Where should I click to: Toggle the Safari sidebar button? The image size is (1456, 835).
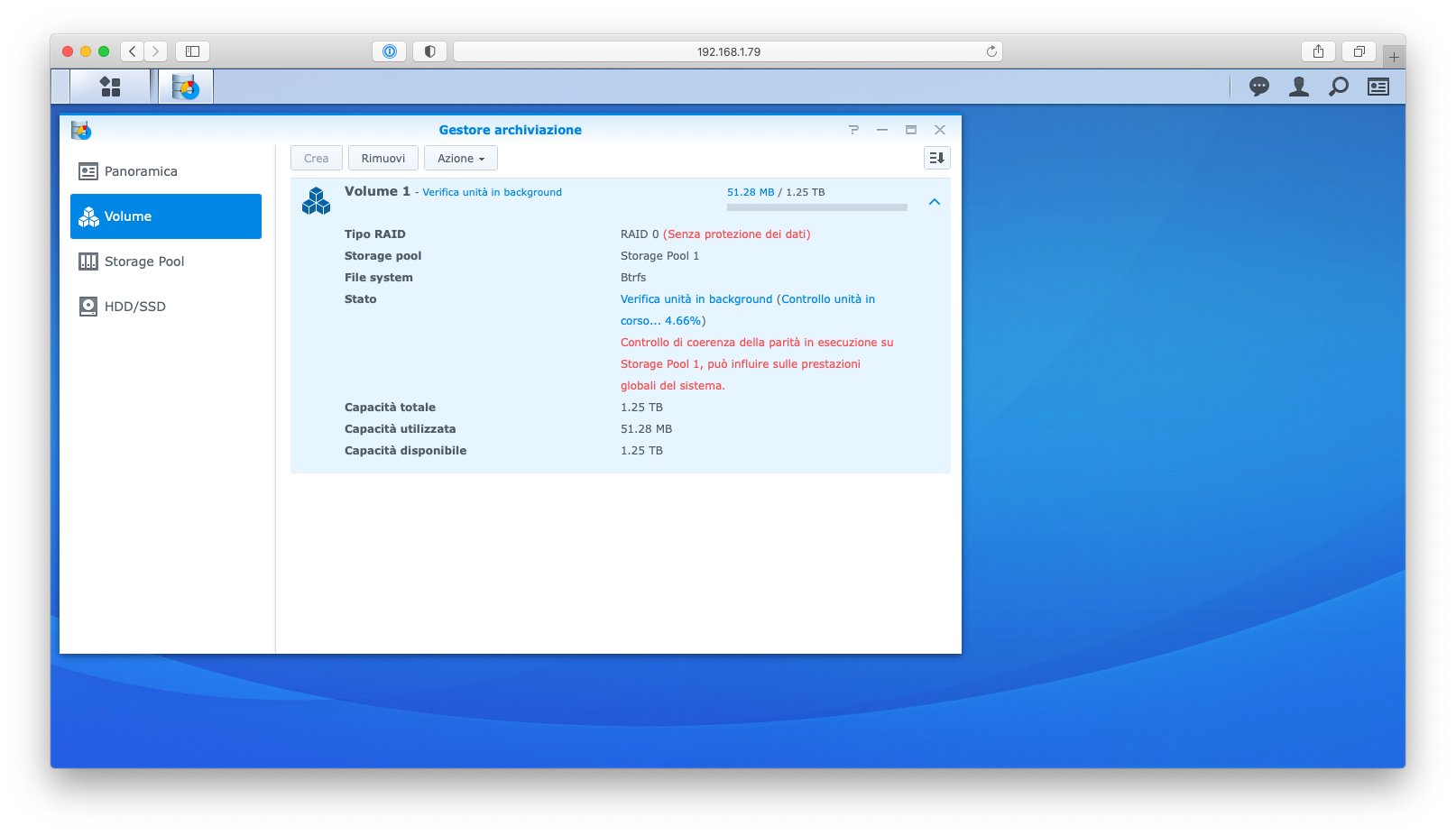(192, 51)
